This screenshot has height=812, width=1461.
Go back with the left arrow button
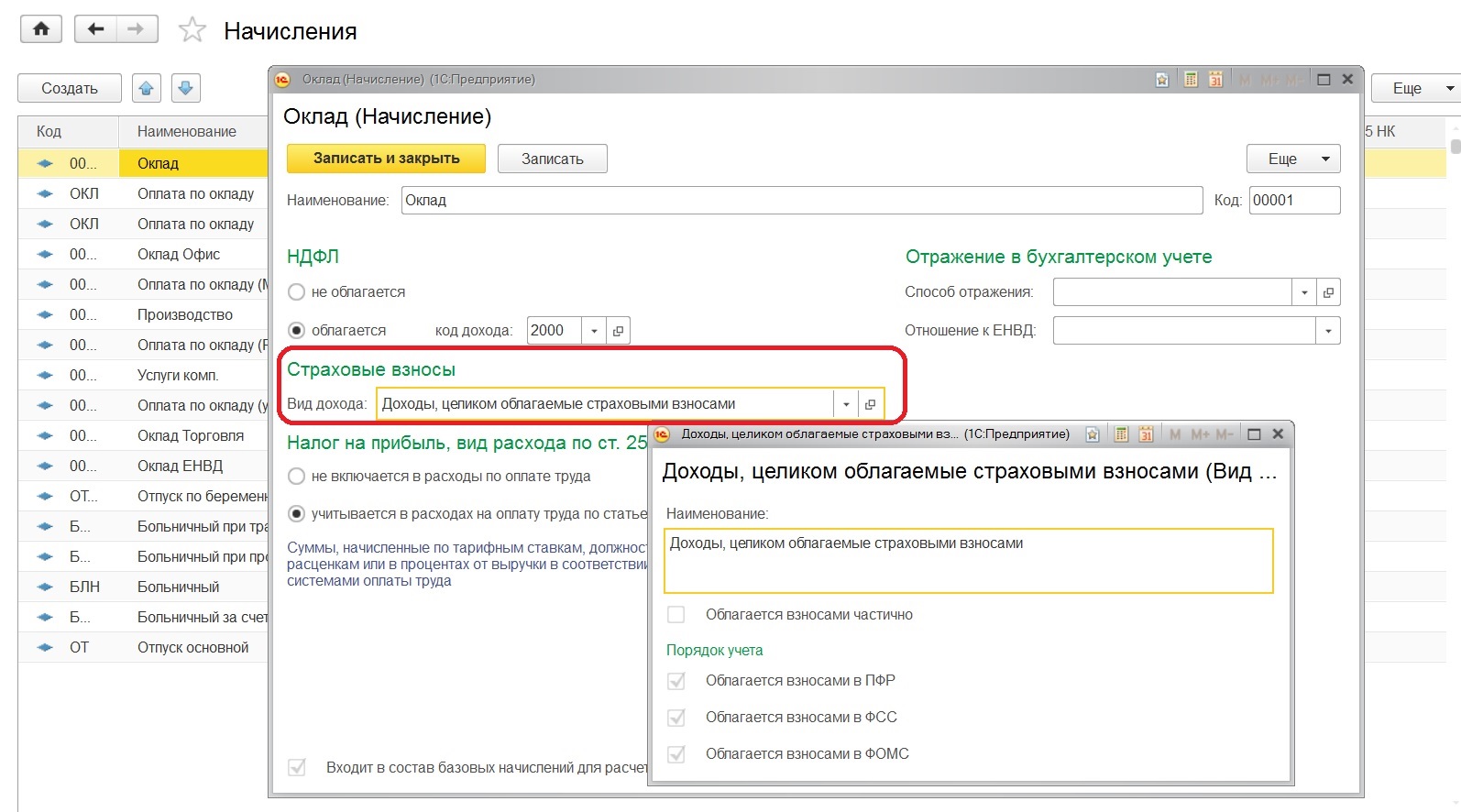95,29
